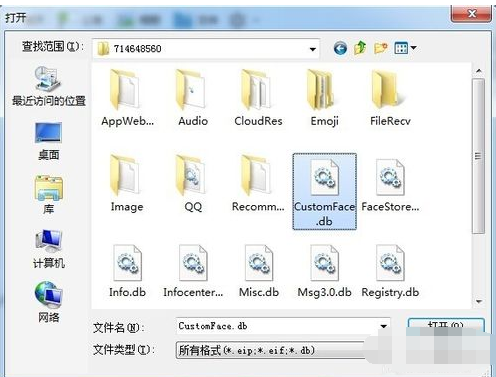Screen dimensions: 496x377
Task: Select the Infocenter... file
Action: pyautogui.click(x=193, y=271)
